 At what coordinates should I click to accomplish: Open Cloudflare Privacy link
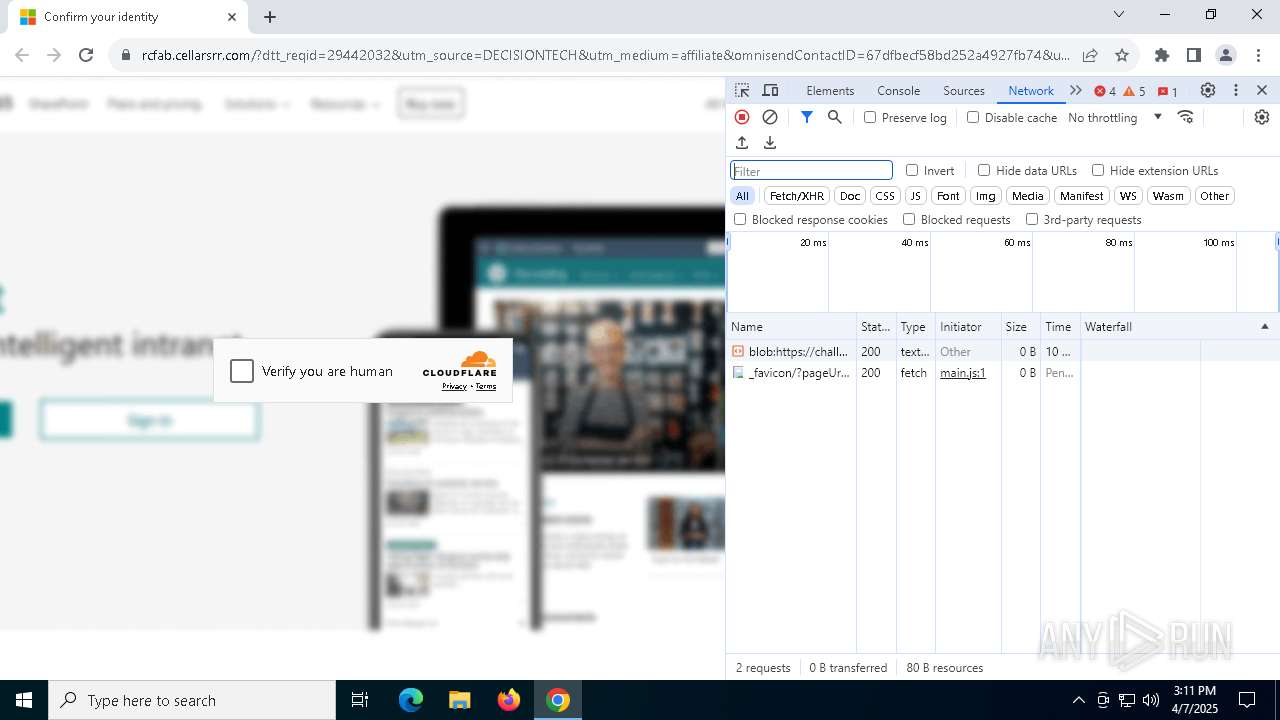pyautogui.click(x=454, y=386)
